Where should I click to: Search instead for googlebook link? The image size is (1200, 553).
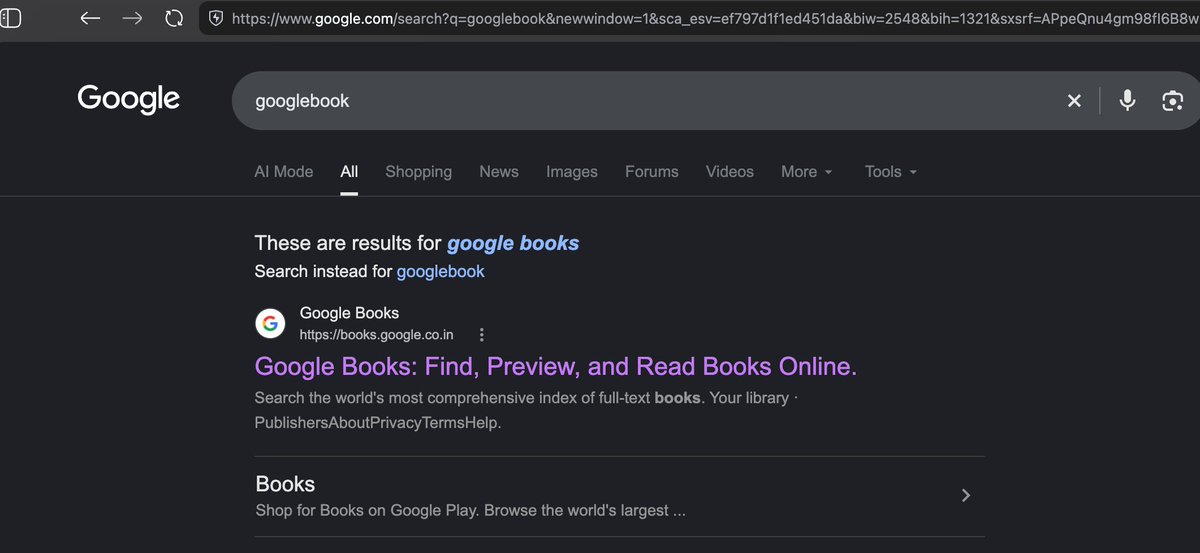(x=441, y=271)
